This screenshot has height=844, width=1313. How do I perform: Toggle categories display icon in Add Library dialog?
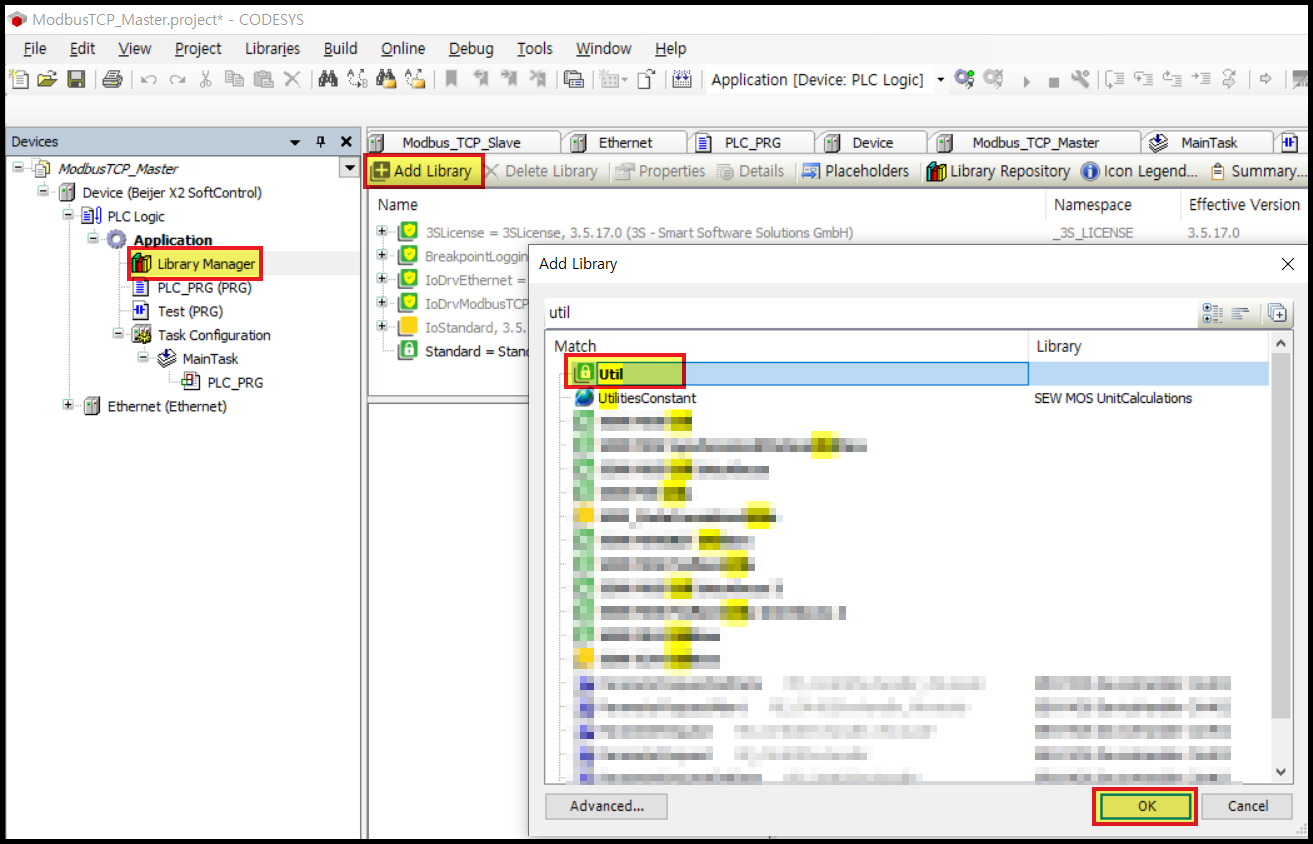(1212, 313)
